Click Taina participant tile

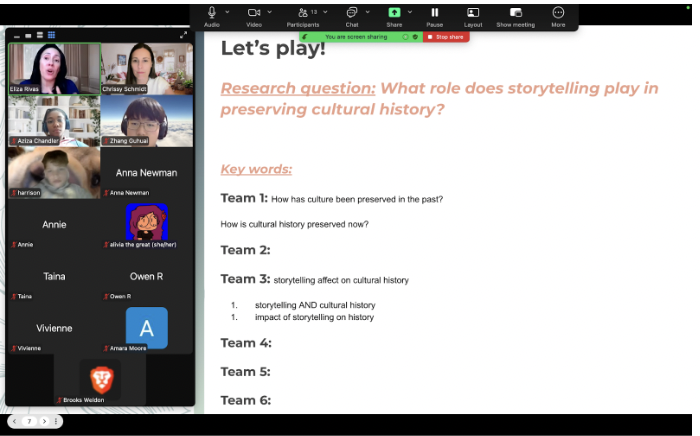[54, 276]
